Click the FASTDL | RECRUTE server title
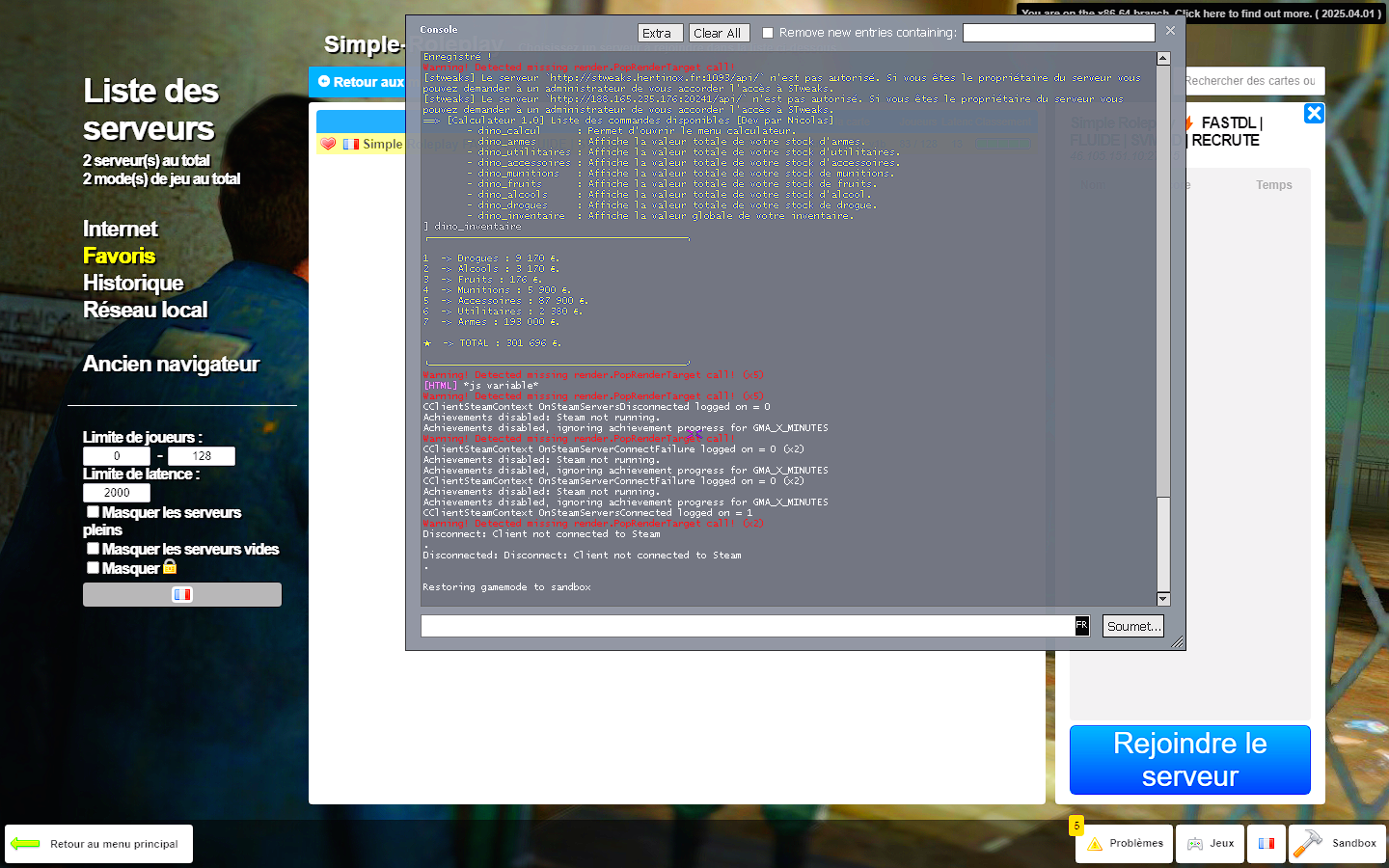Viewport: 1389px width, 868px height. [x=1227, y=131]
